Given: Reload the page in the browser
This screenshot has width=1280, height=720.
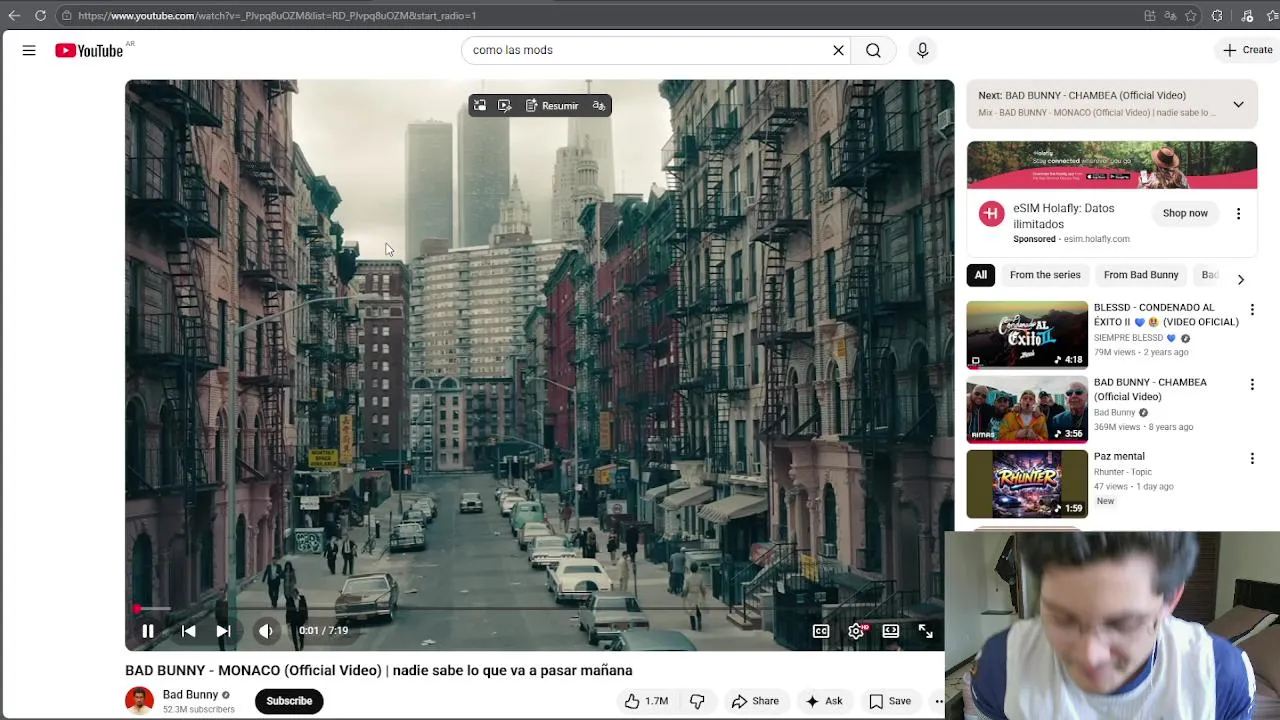Looking at the screenshot, I should point(40,15).
